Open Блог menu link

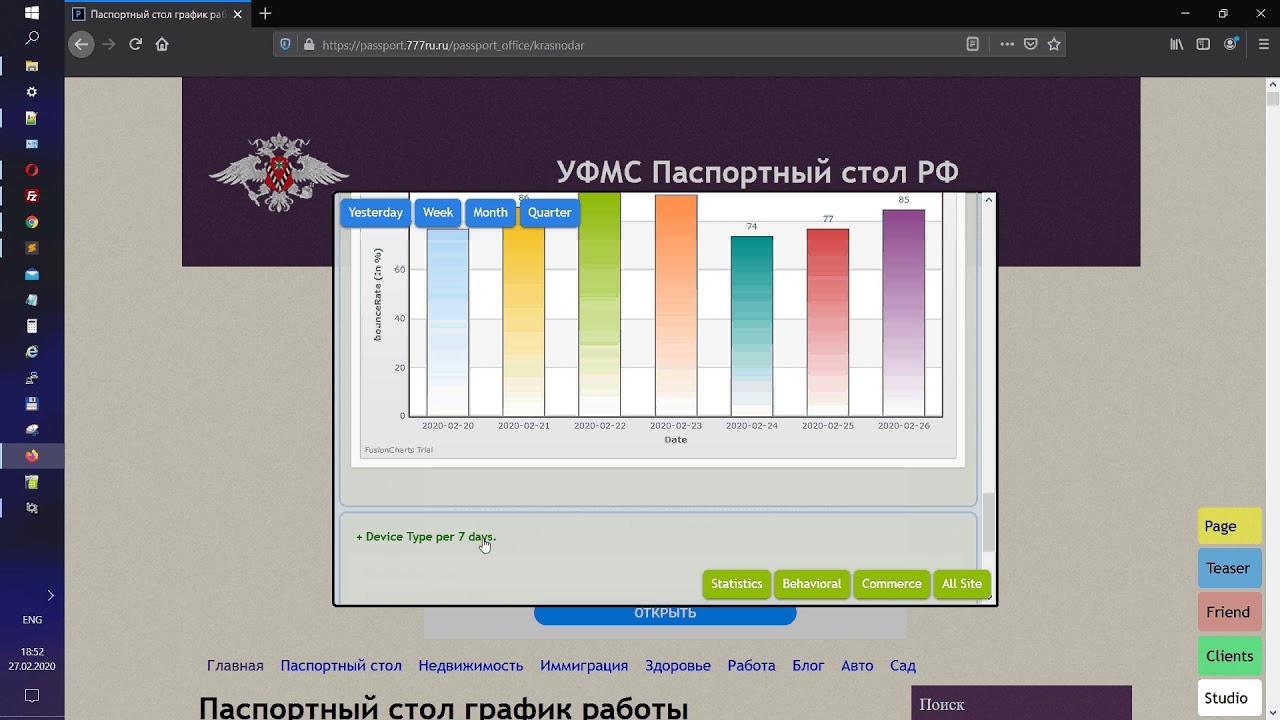click(808, 665)
